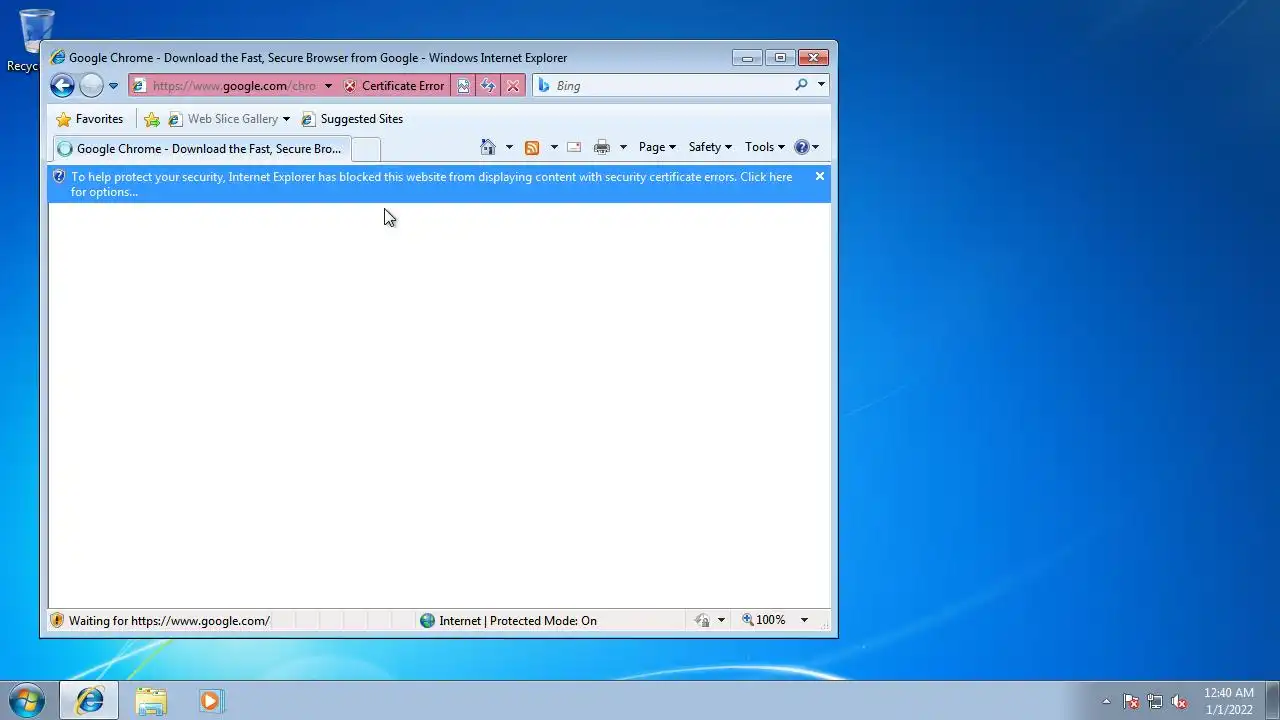Click the Print icon
Viewport: 1280px width, 720px height.
click(602, 147)
